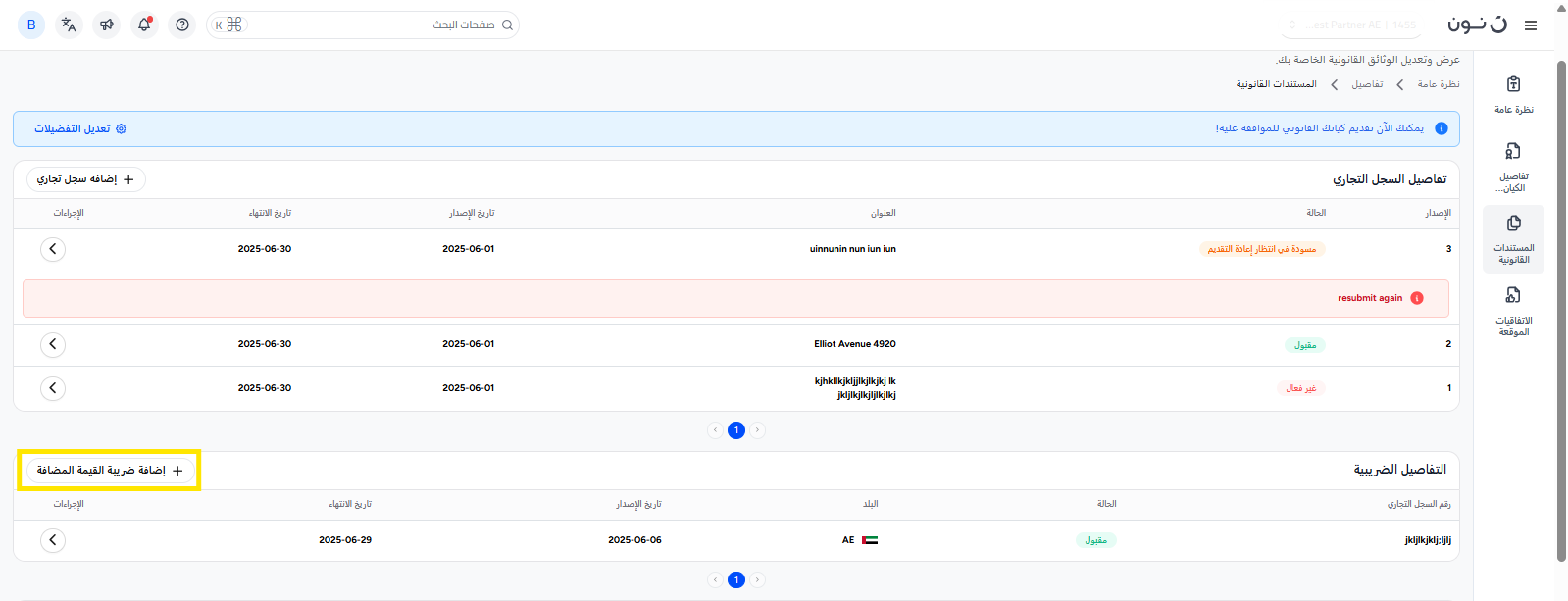Open the user profile avatar B
The height and width of the screenshot is (601, 1568).
pyautogui.click(x=31, y=25)
